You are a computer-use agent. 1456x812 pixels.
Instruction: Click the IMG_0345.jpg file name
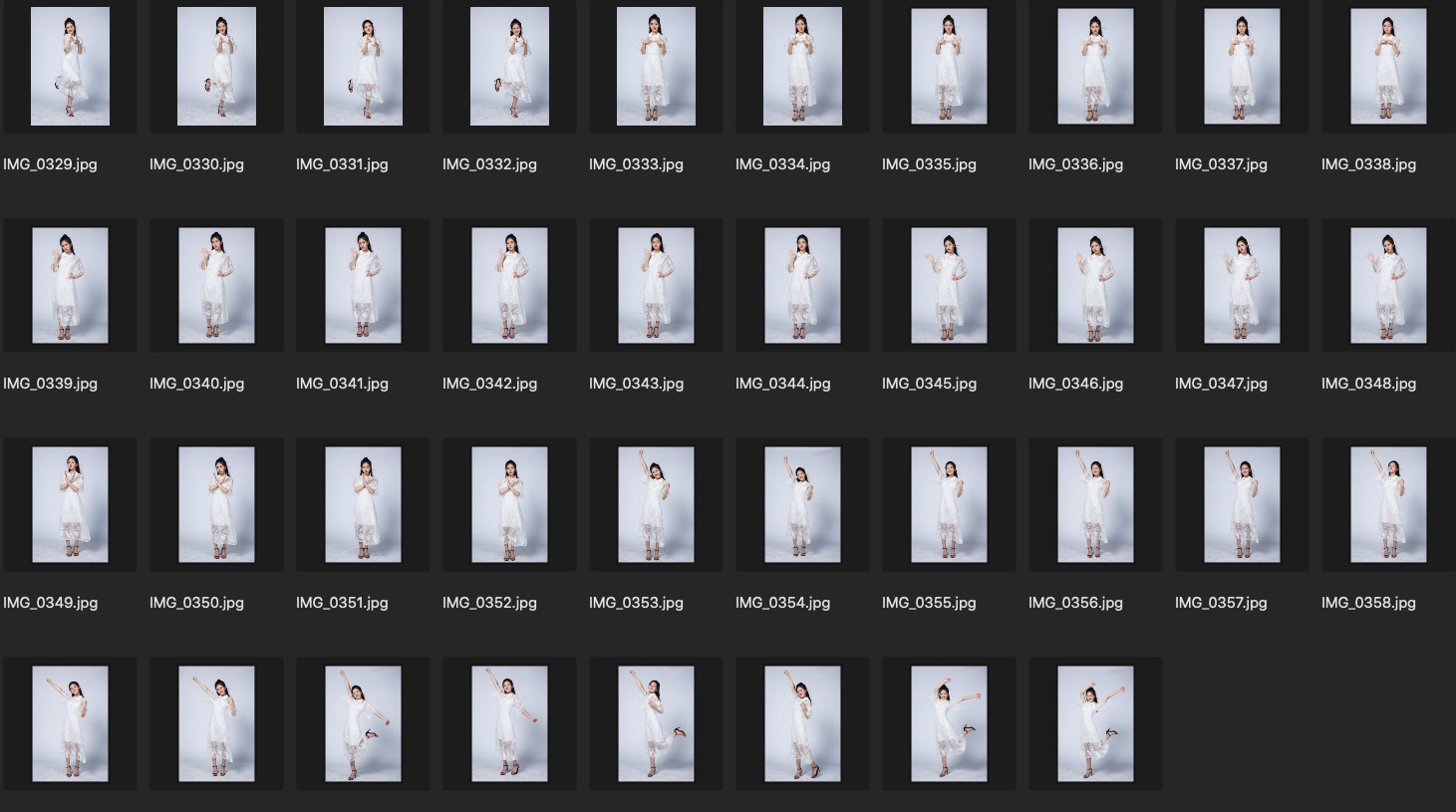coord(929,384)
